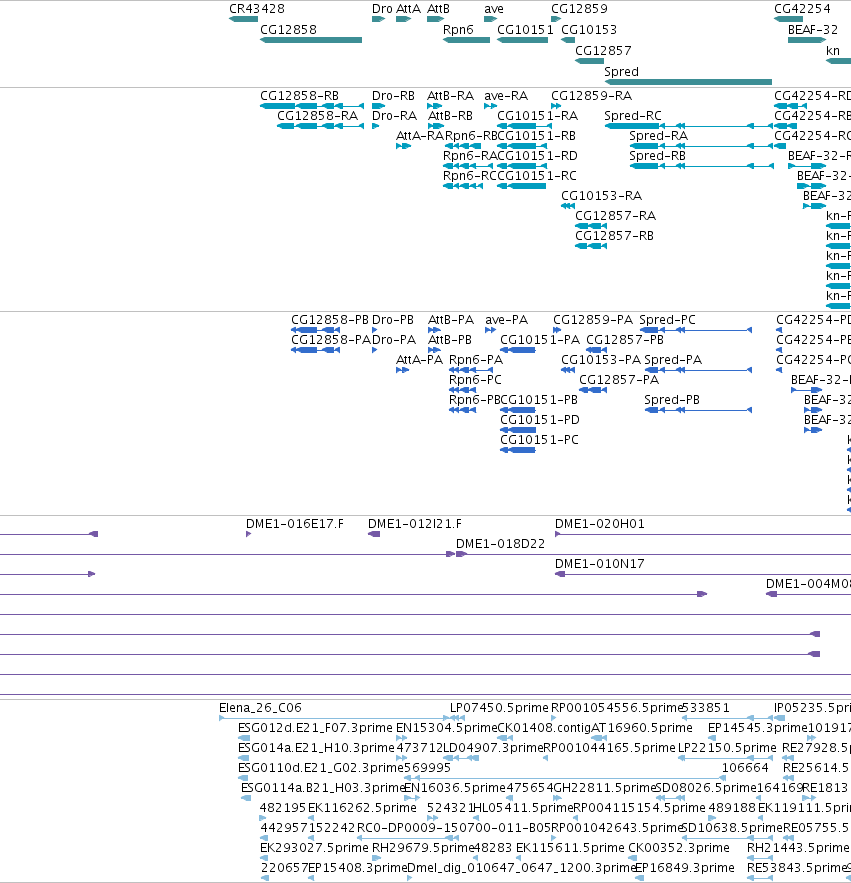Screen dimensions: 851x883
Task: Click the CG12859 gene label in gene track
Action: (579, 8)
